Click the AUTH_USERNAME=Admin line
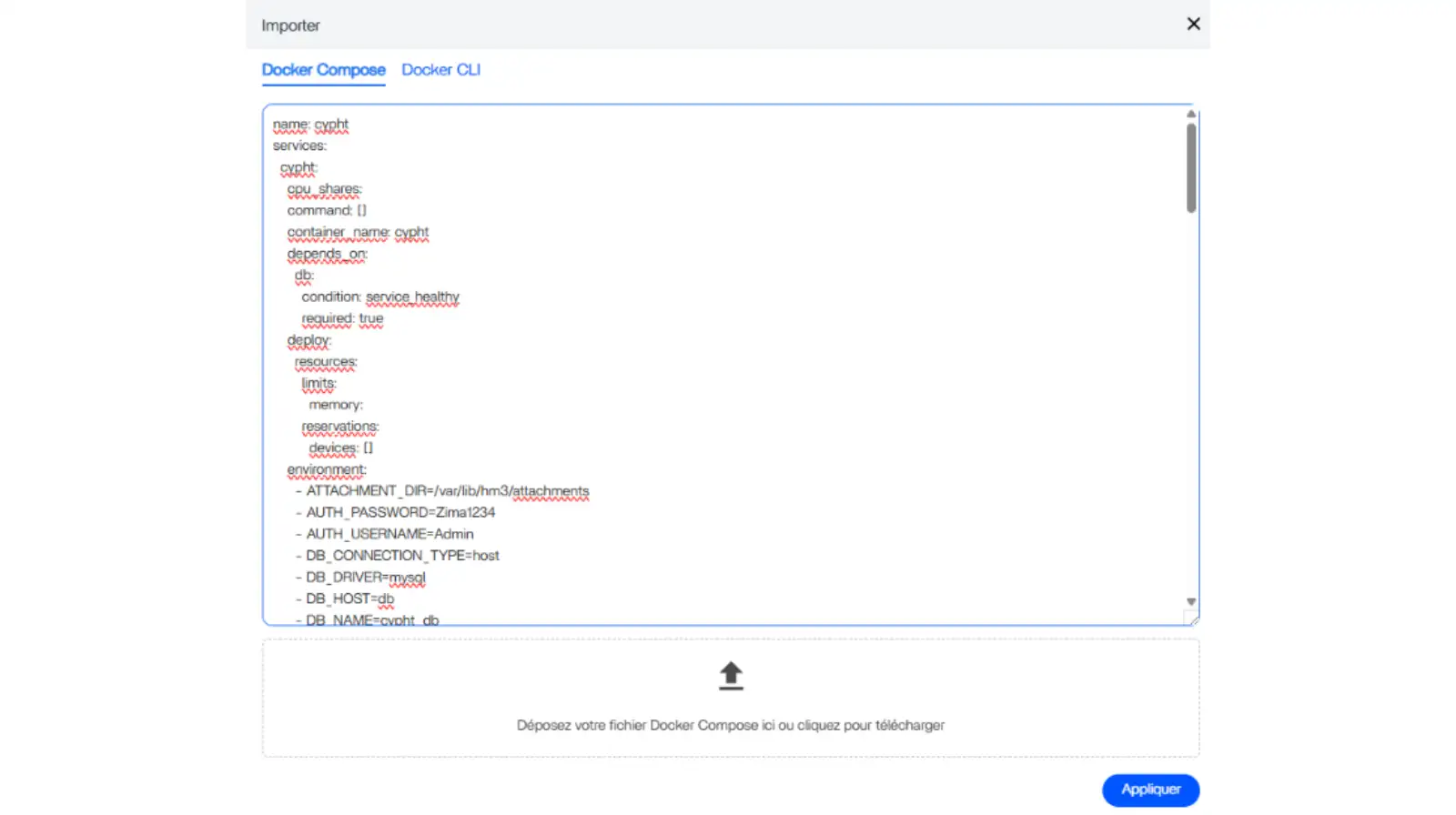The image size is (1456, 815). pyautogui.click(x=389, y=534)
